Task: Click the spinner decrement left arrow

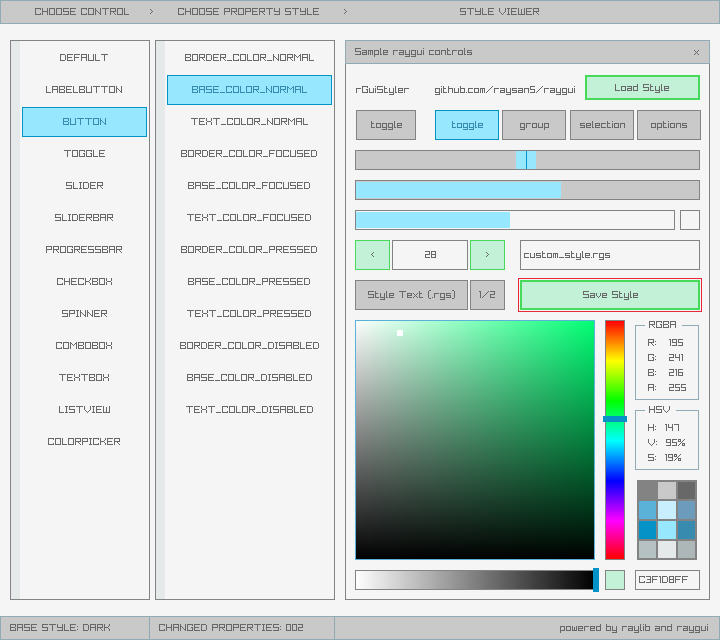Action: click(x=372, y=255)
